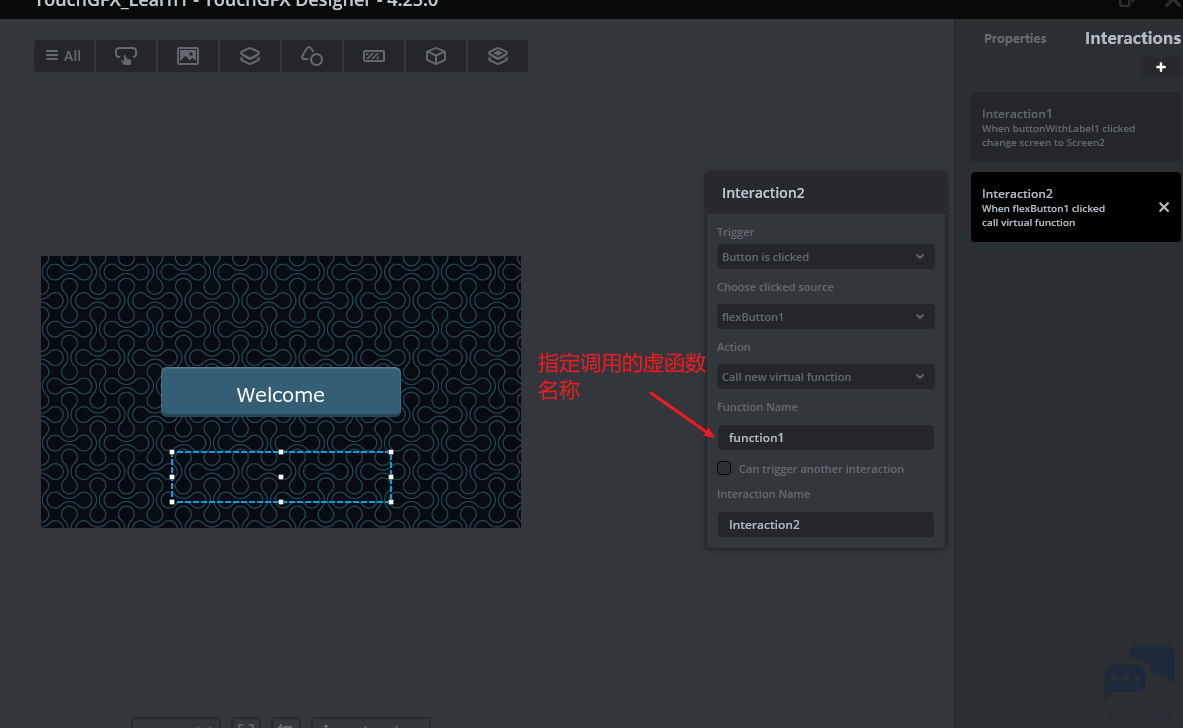The height and width of the screenshot is (728, 1183).
Task: Delete Interaction2 using the X icon
Action: [1163, 207]
